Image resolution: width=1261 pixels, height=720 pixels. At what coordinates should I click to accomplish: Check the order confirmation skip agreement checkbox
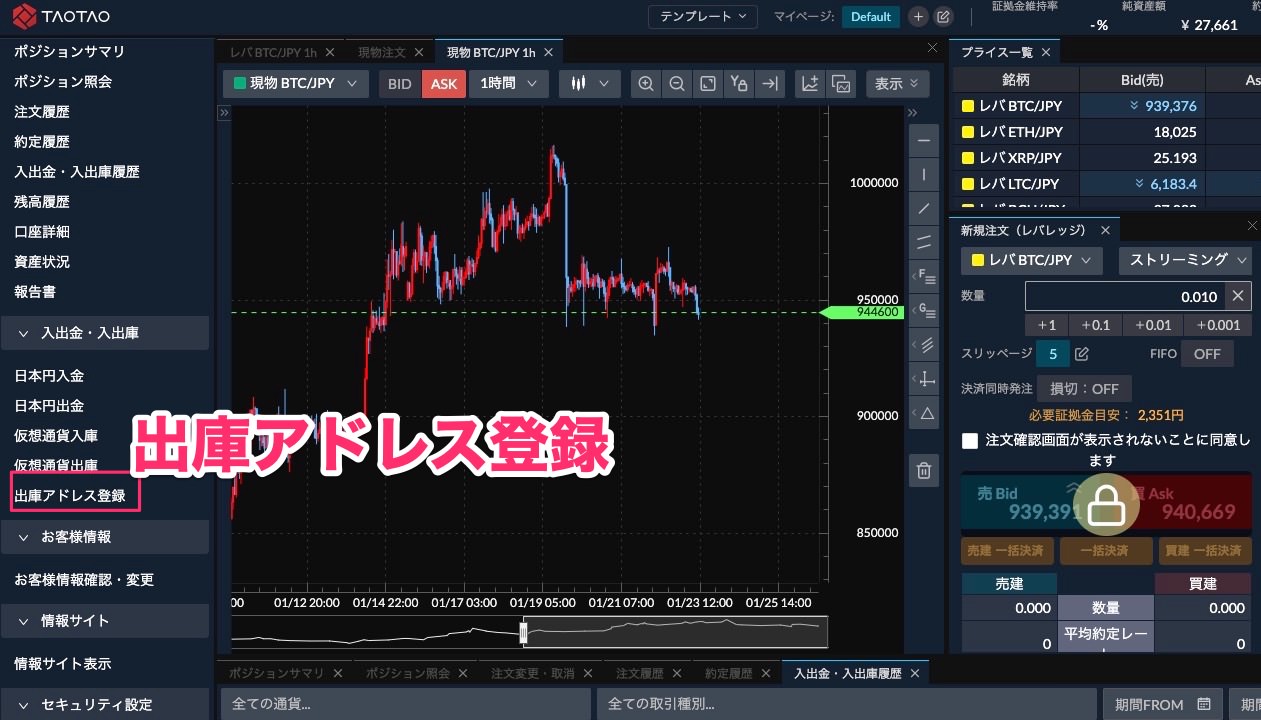tap(969, 441)
